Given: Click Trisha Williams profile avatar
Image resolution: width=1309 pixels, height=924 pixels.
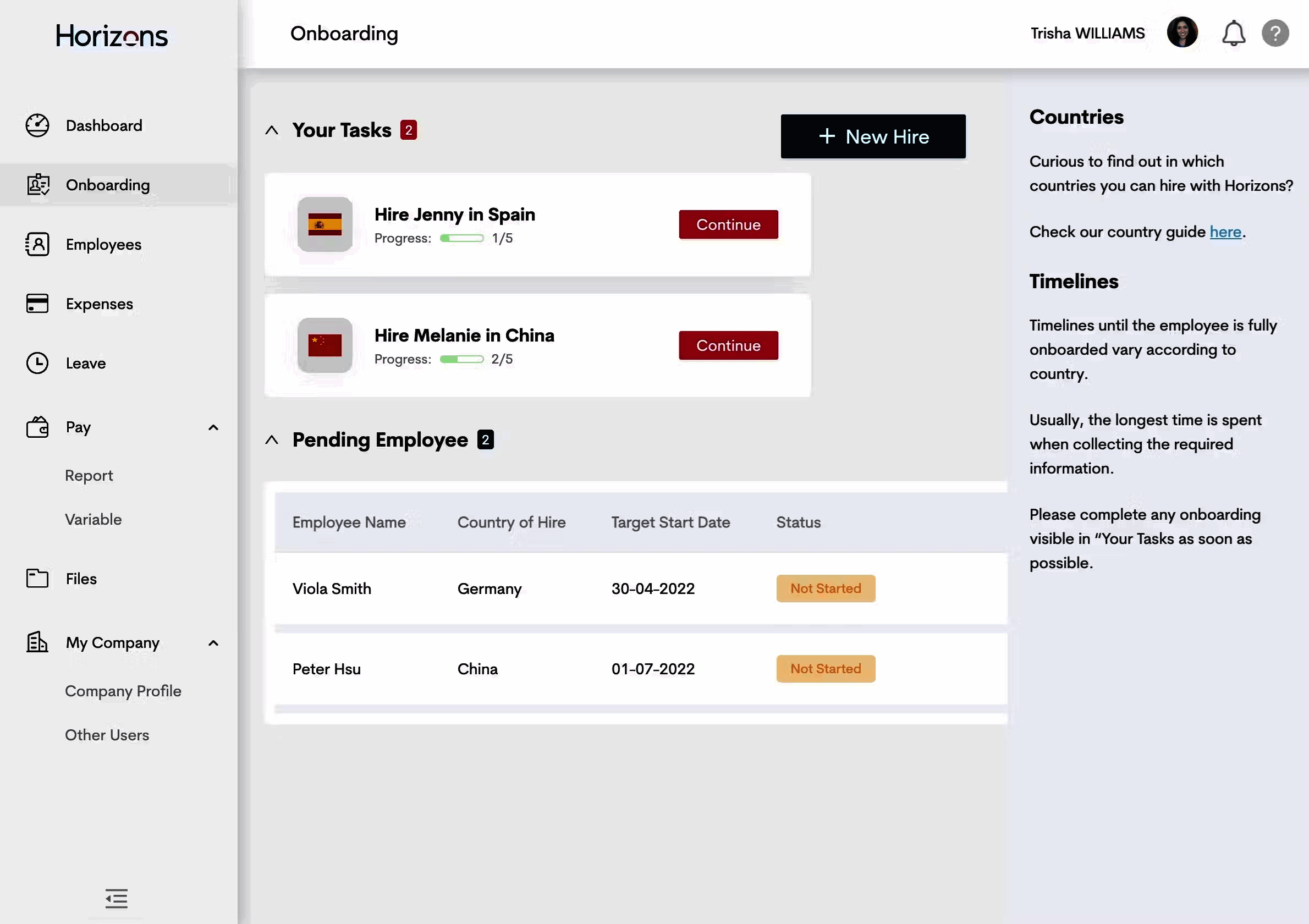Looking at the screenshot, I should tap(1182, 32).
